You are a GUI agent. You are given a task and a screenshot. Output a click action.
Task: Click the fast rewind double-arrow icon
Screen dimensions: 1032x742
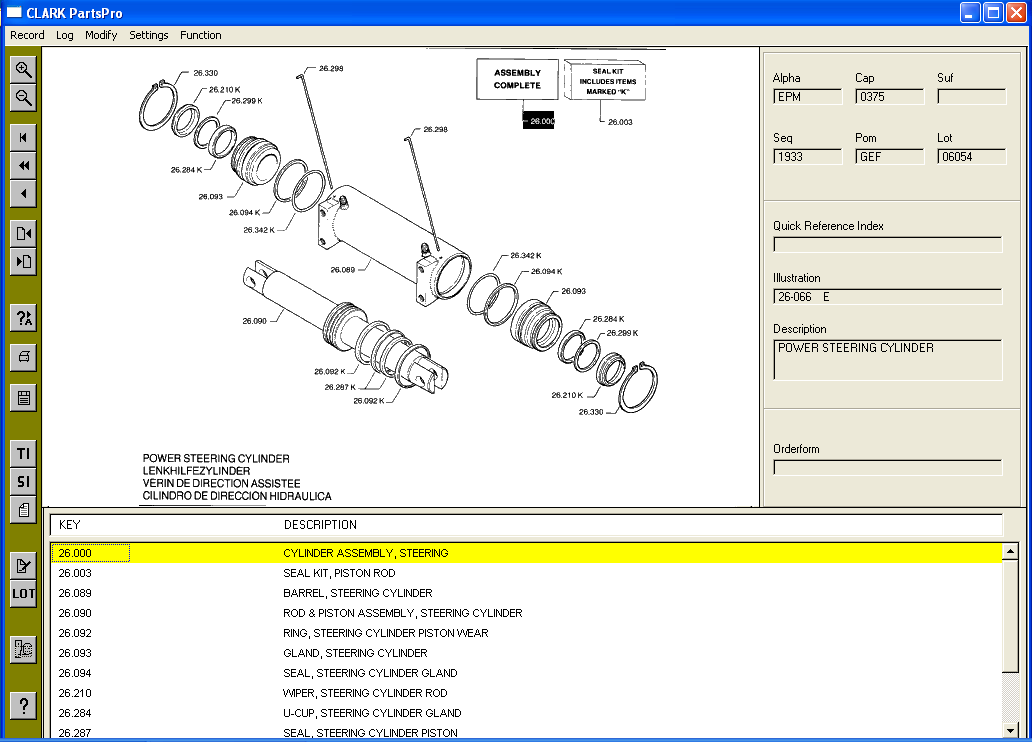tap(24, 165)
